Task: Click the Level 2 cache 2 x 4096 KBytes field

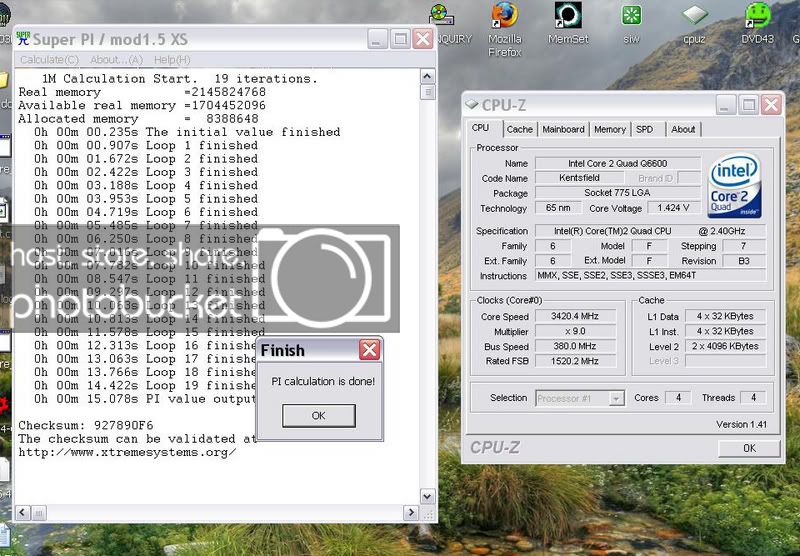Action: [725, 346]
